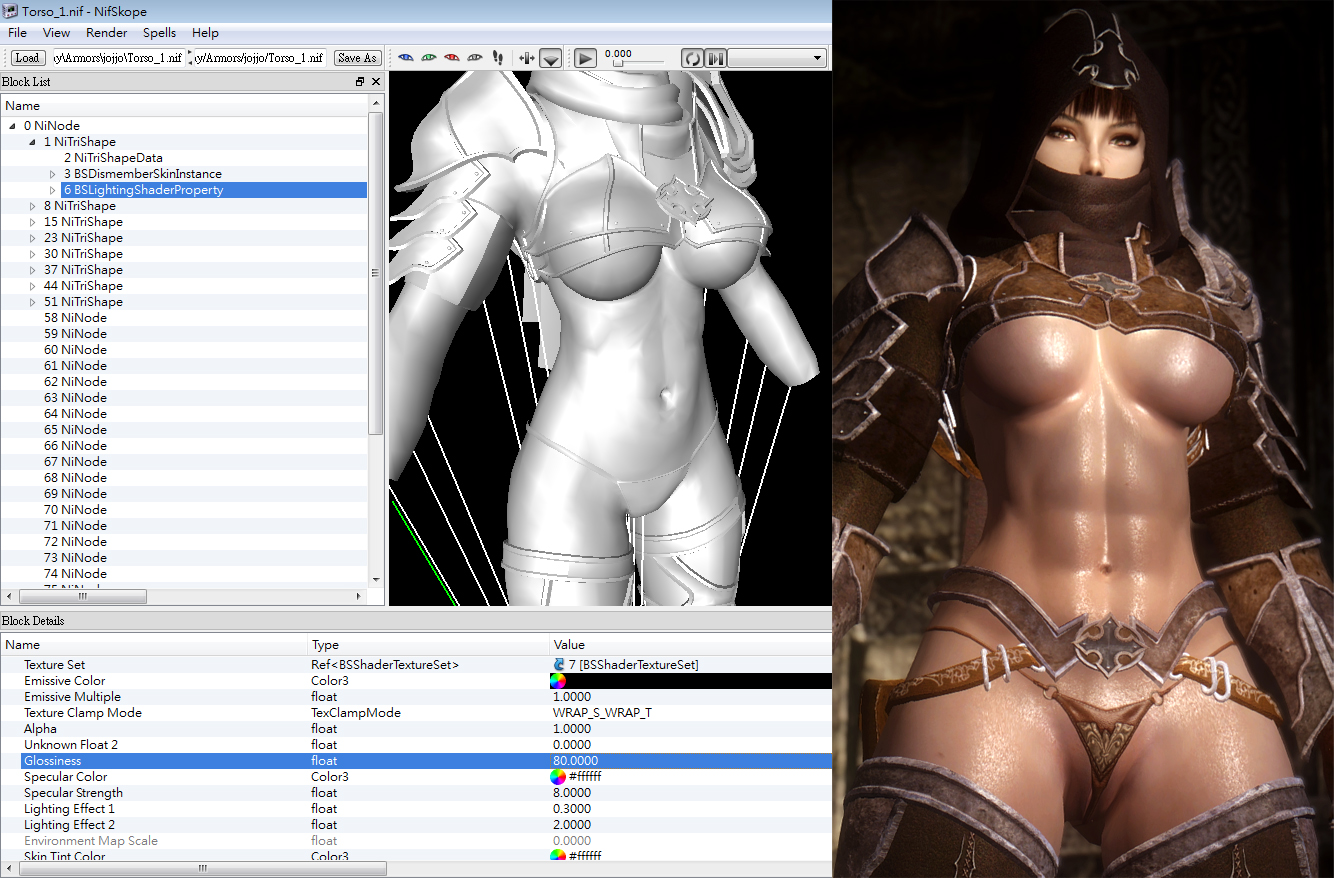Expand the 15 NiTriShape node
The height and width of the screenshot is (878, 1334).
click(33, 222)
